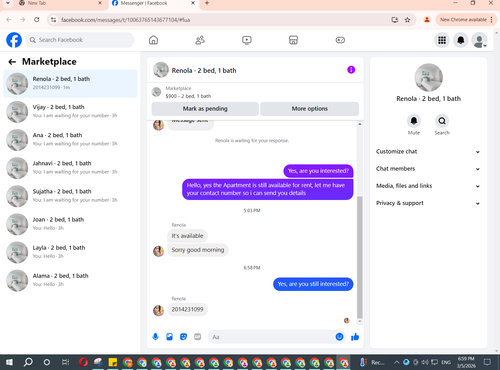This screenshot has width=500, height=370.
Task: Expand the Customize chat section
Action: 428,152
